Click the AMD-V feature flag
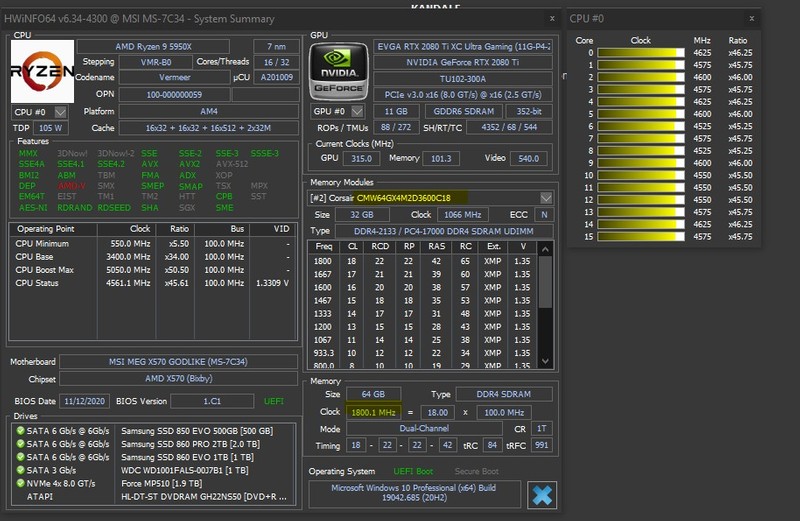The width and height of the screenshot is (800, 521). coord(71,186)
